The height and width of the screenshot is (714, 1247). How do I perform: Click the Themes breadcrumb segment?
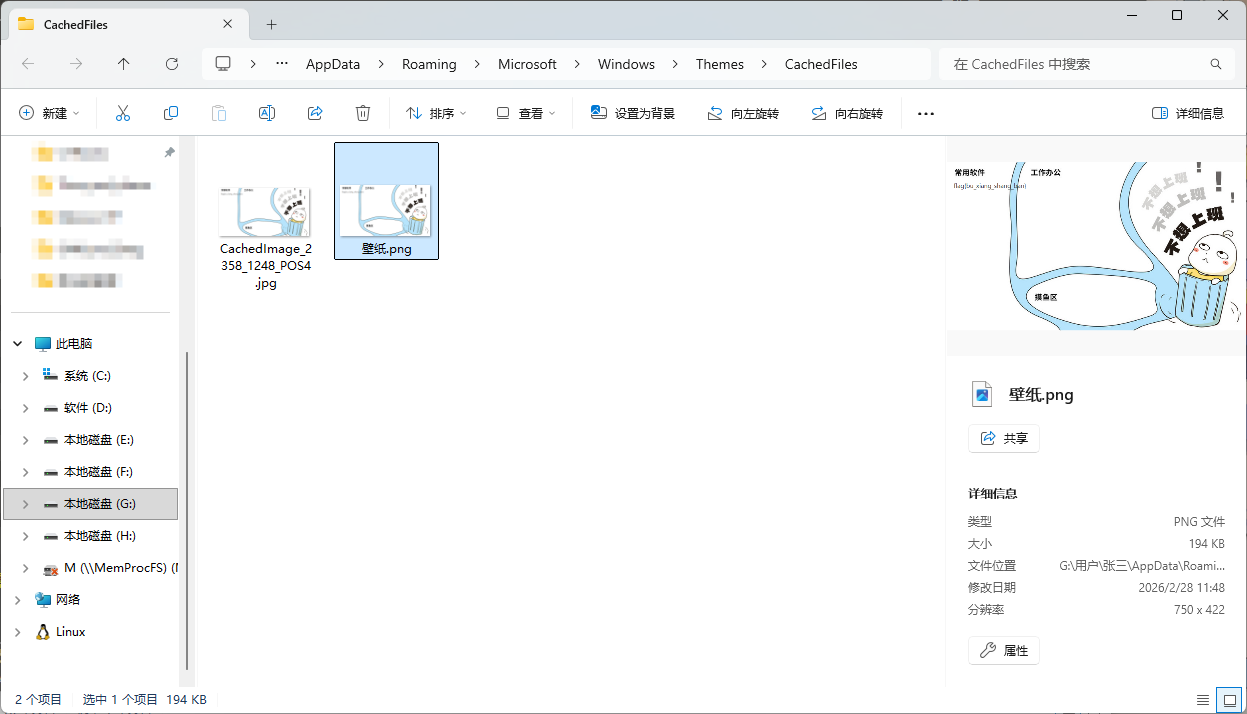pos(719,64)
